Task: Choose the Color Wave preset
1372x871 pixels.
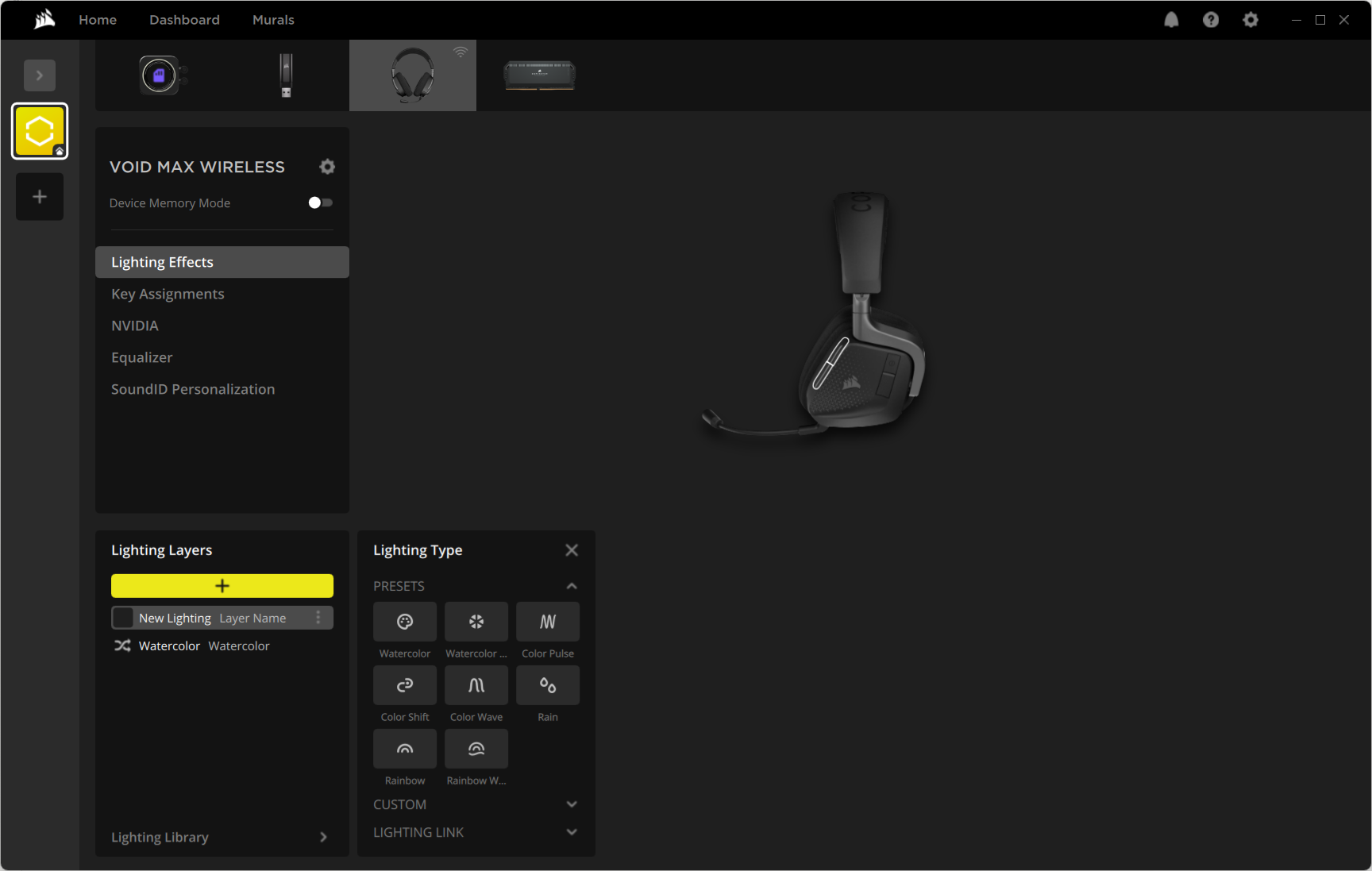Action: tap(476, 685)
